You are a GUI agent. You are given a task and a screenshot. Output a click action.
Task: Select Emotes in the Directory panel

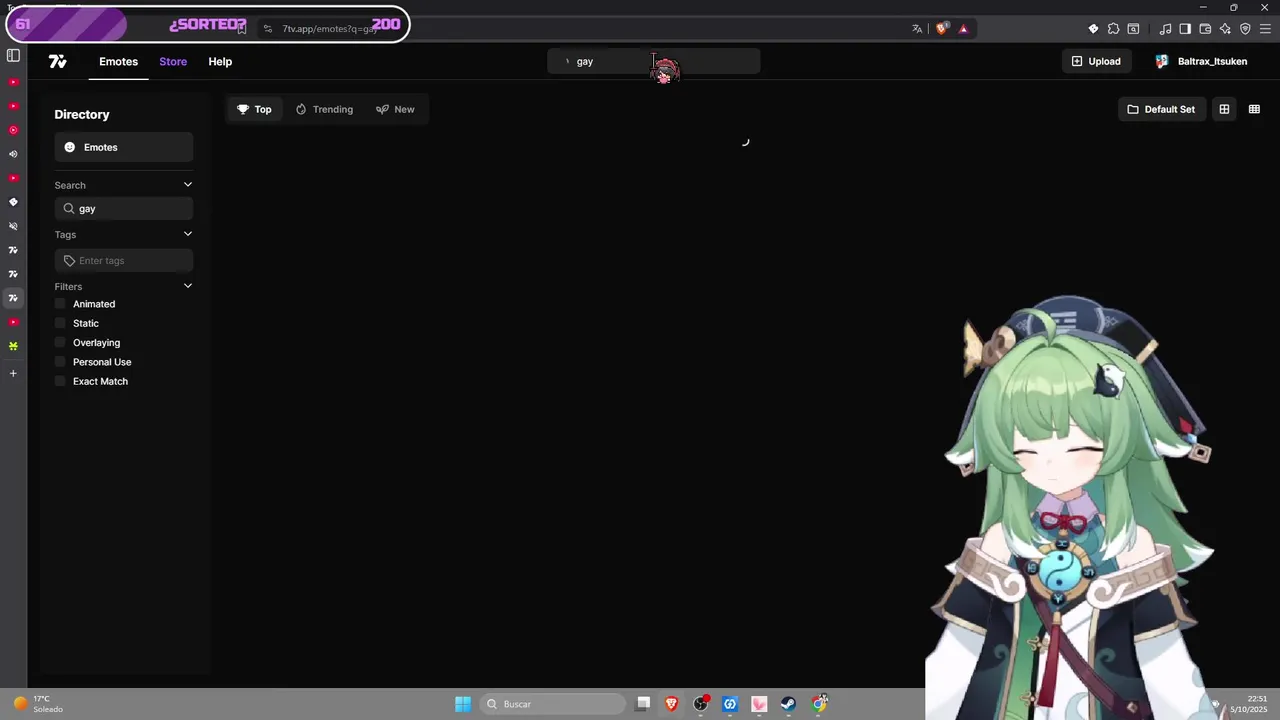pyautogui.click(x=124, y=148)
